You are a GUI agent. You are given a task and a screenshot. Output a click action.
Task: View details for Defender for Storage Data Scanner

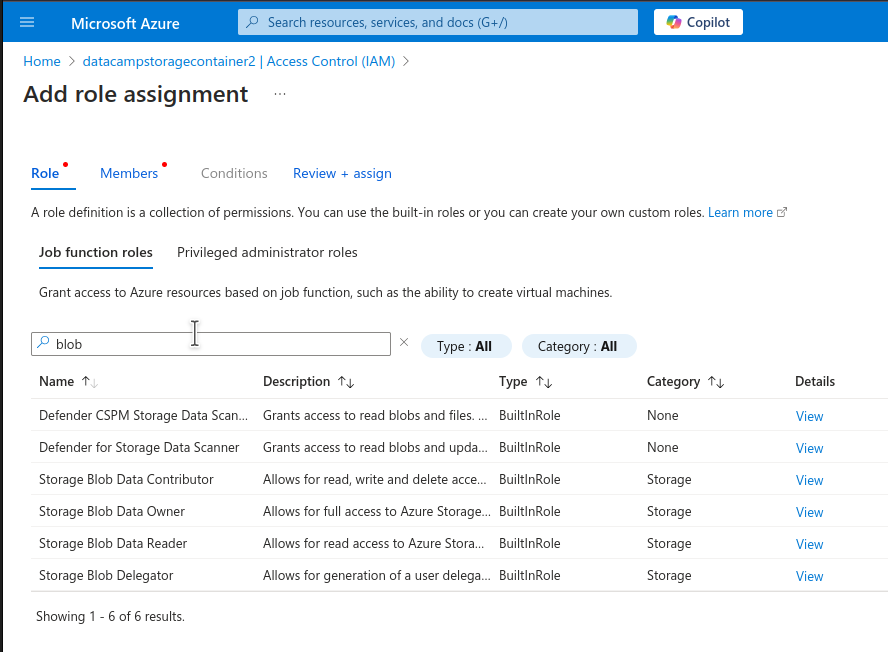tap(809, 448)
